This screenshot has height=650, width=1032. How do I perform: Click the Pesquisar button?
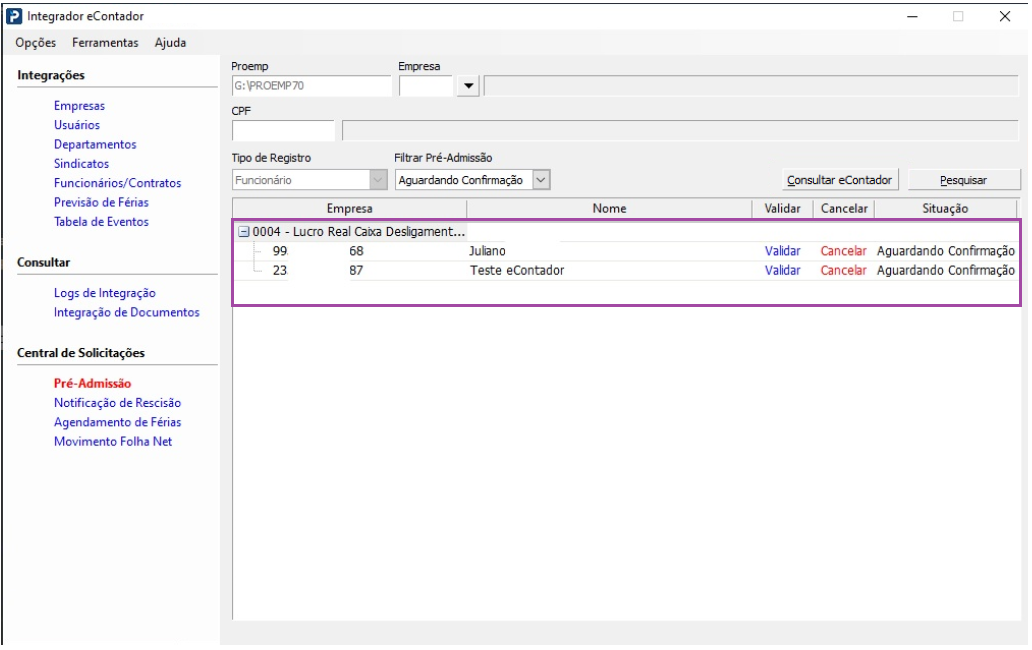click(964, 180)
